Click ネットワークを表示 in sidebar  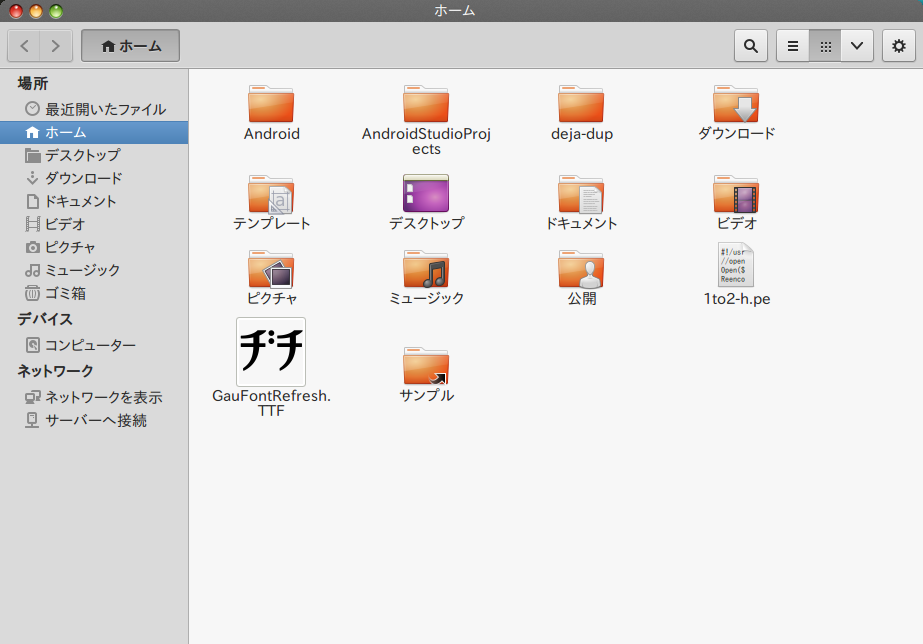click(x=94, y=397)
